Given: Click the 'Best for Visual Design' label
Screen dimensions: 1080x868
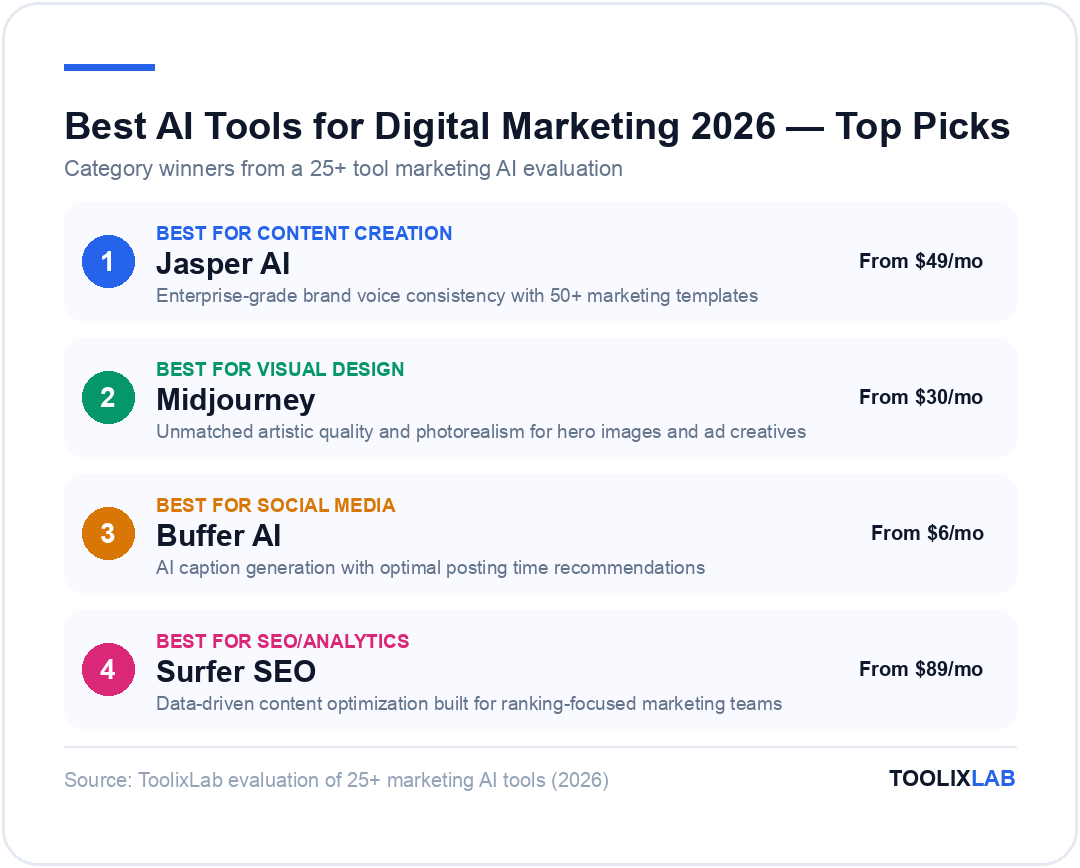Looking at the screenshot, I should pyautogui.click(x=280, y=369).
